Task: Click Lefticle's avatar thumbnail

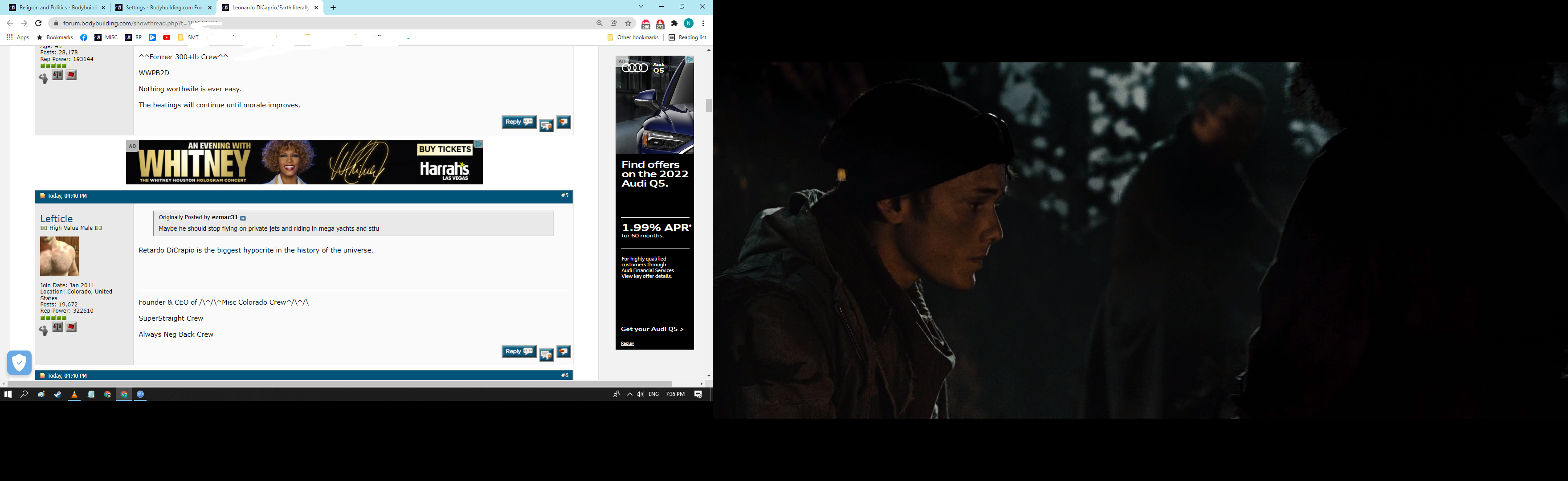Action: tap(60, 257)
